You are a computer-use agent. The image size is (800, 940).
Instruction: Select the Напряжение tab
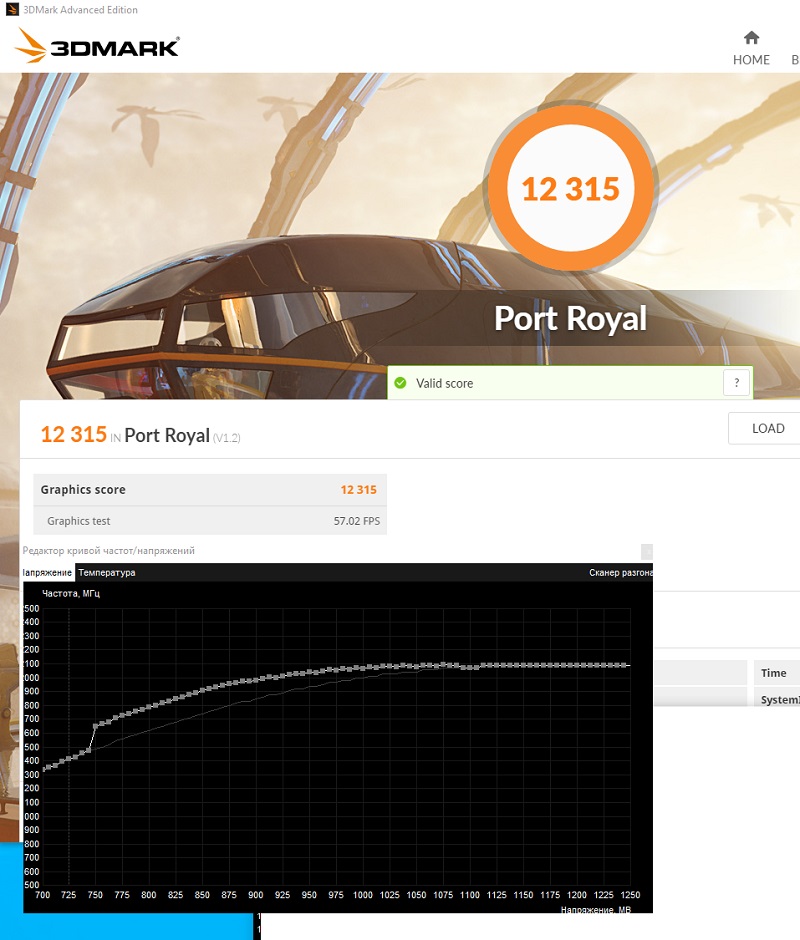48,573
